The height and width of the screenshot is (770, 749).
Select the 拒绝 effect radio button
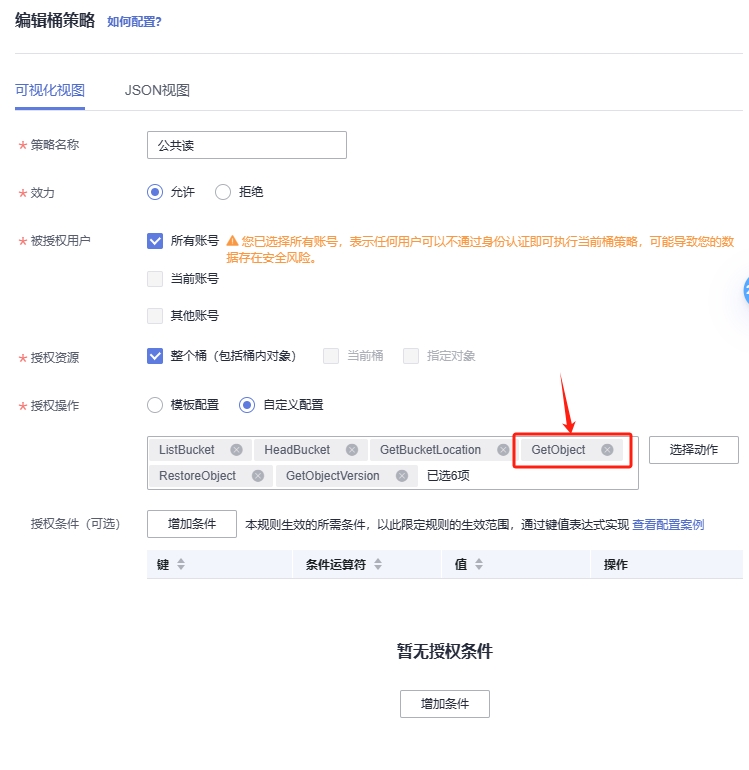(223, 192)
